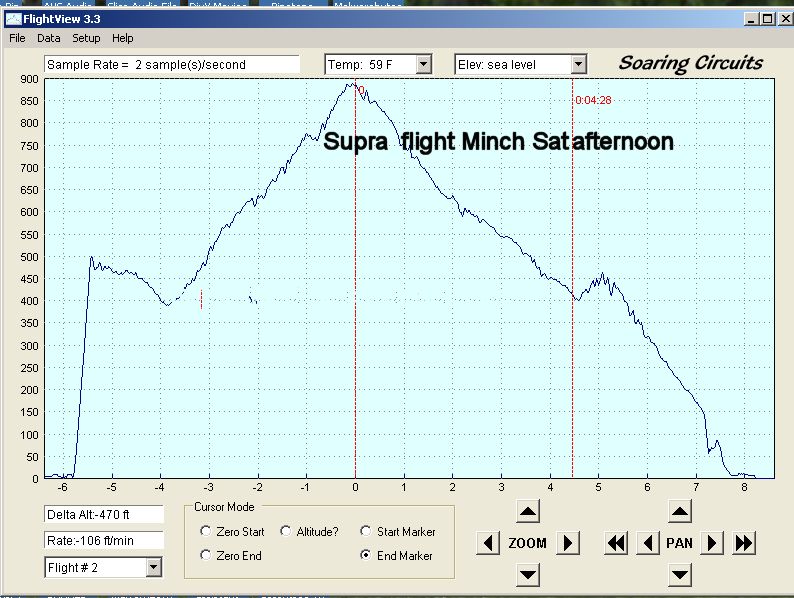Click the Rate -106 ft/min field
Image resolution: width=794 pixels, height=598 pixels.
pyautogui.click(x=104, y=541)
